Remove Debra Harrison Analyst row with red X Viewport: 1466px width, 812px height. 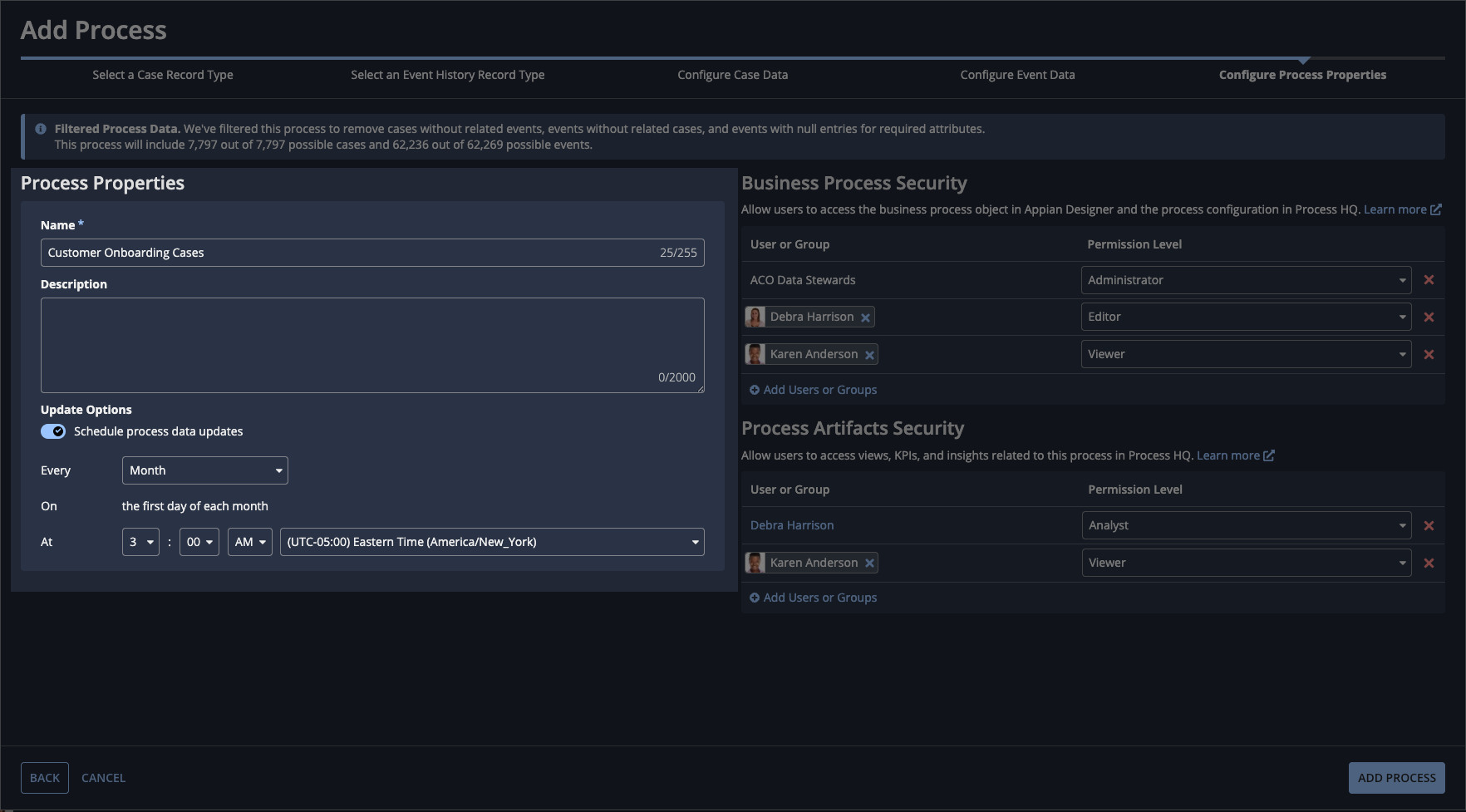click(x=1429, y=525)
